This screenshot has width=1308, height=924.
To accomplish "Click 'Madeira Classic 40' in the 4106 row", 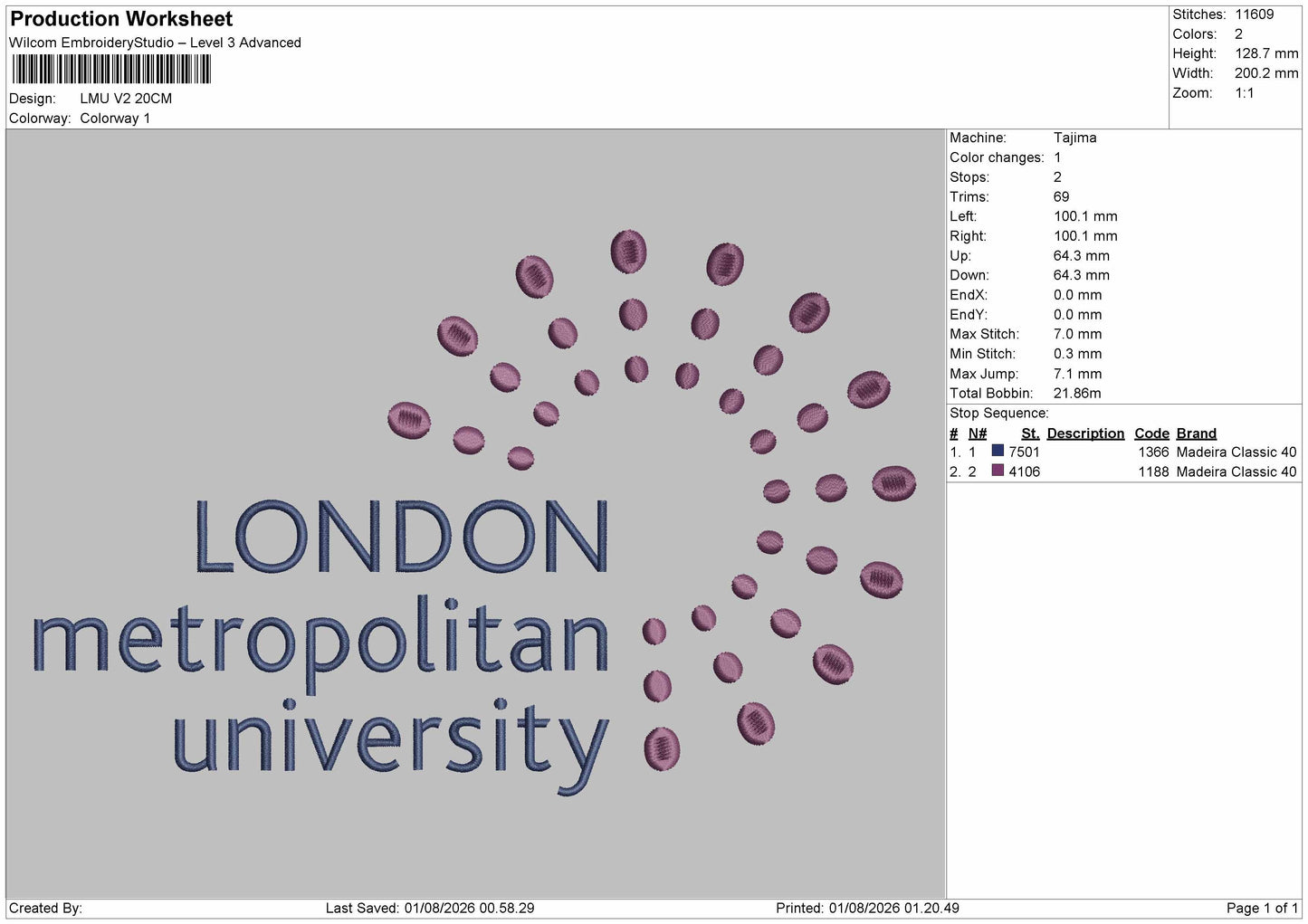I will coord(1236,472).
